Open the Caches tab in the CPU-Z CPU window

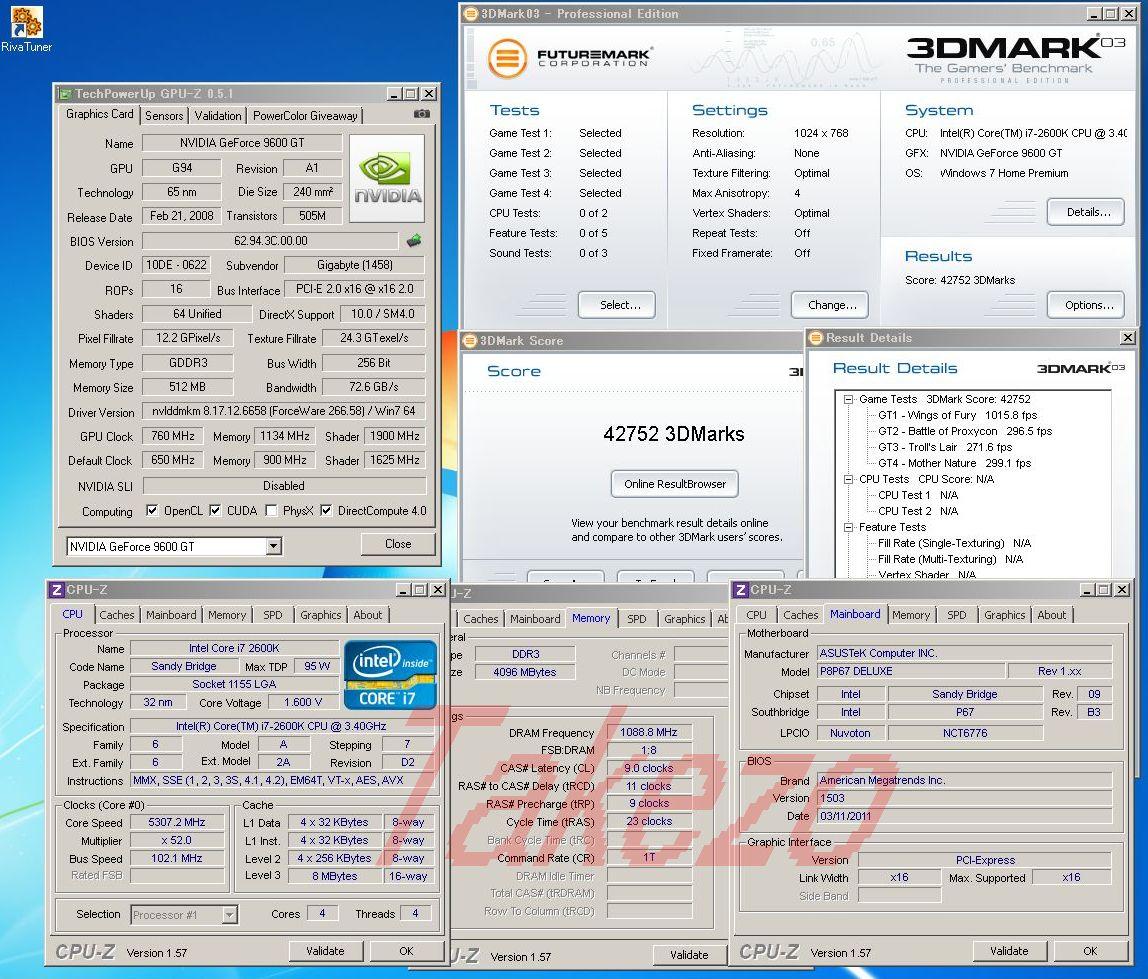[x=117, y=615]
